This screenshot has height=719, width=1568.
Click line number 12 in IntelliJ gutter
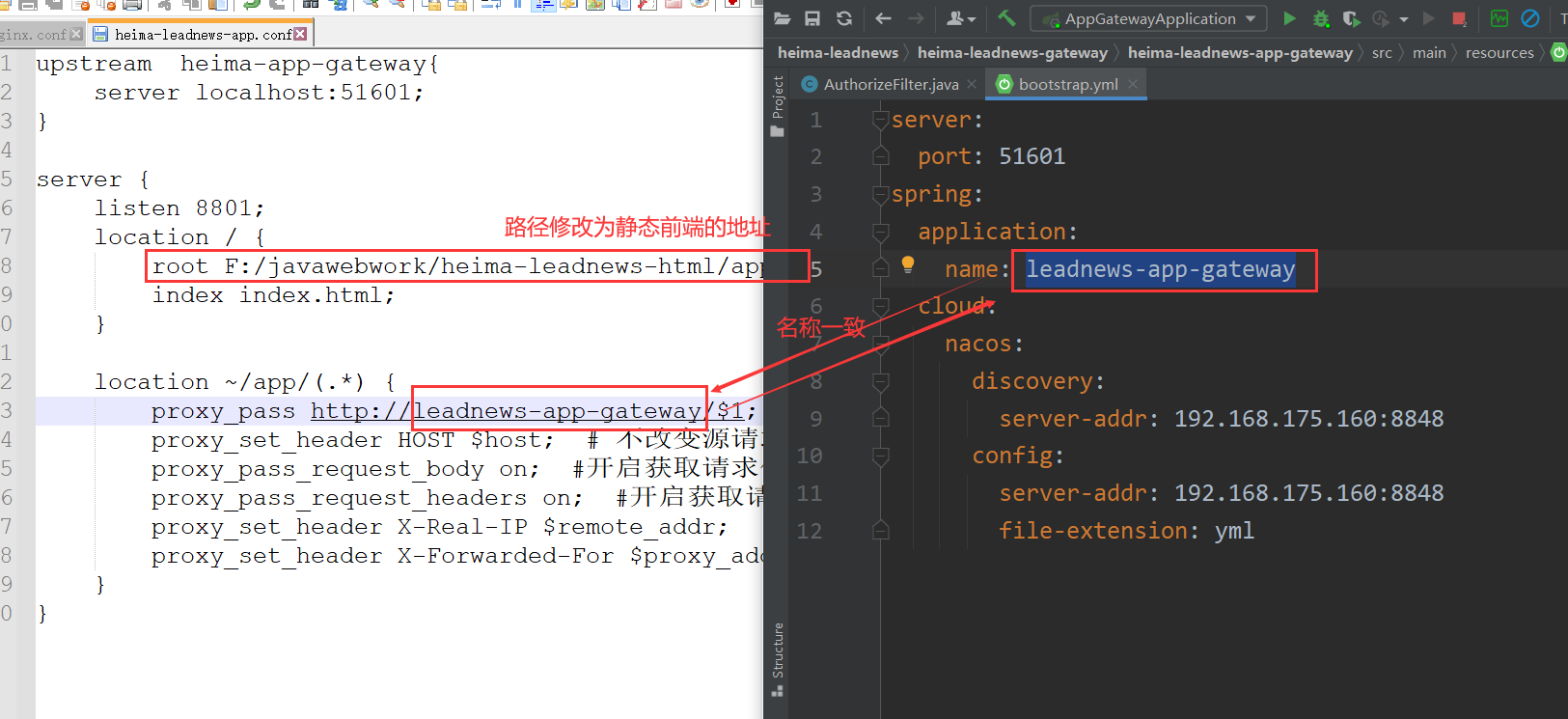(809, 531)
